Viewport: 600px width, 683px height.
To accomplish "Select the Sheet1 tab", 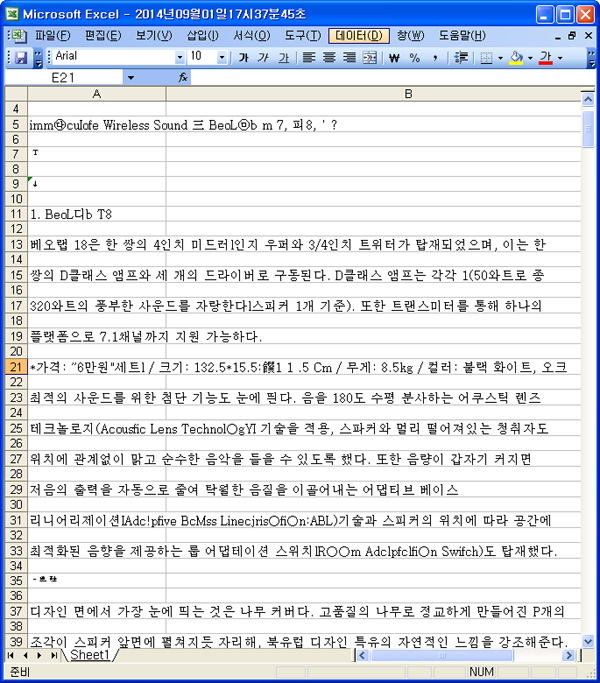I will (89, 655).
